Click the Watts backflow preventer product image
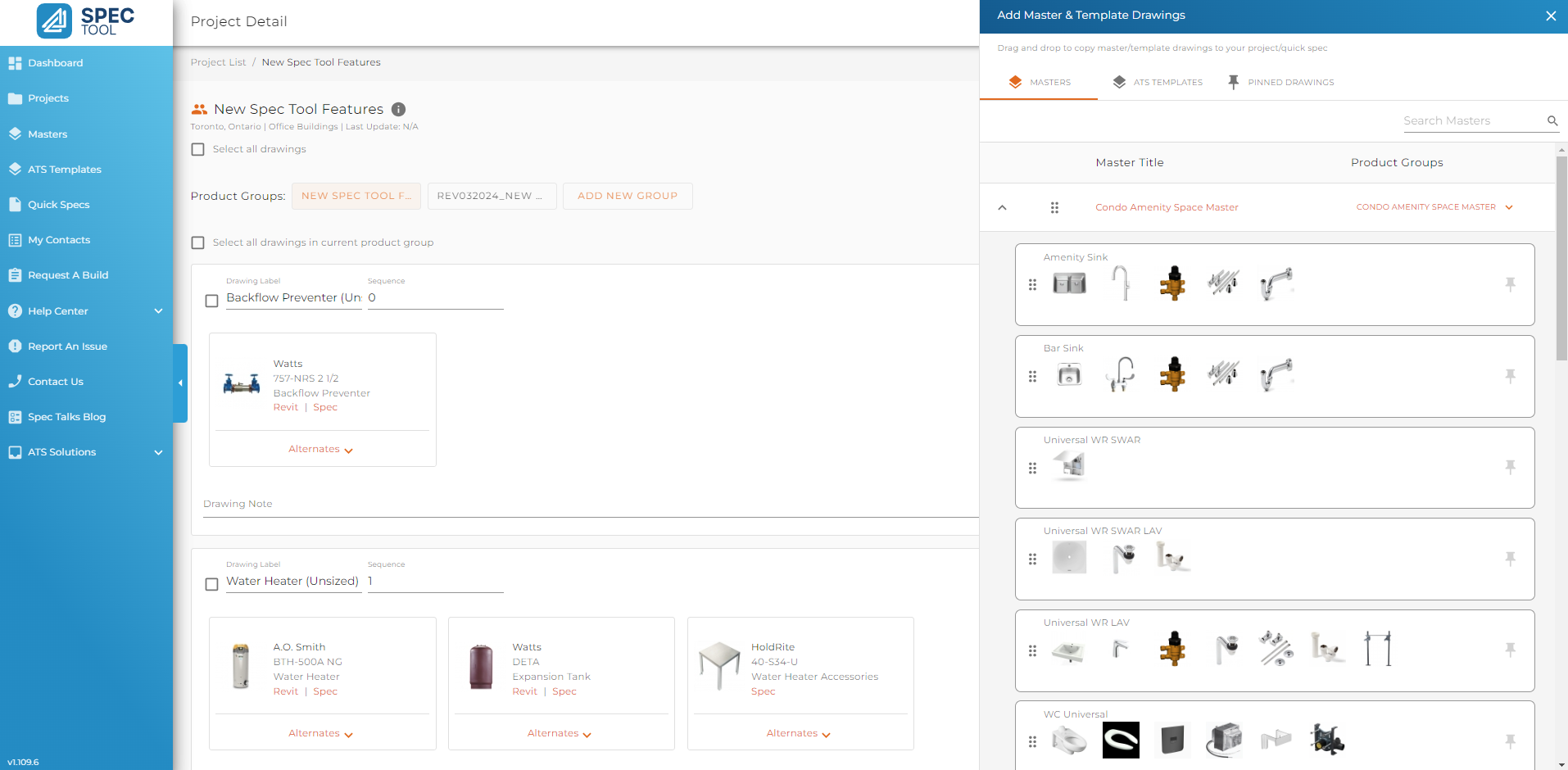The width and height of the screenshot is (1568, 770). pyautogui.click(x=242, y=383)
